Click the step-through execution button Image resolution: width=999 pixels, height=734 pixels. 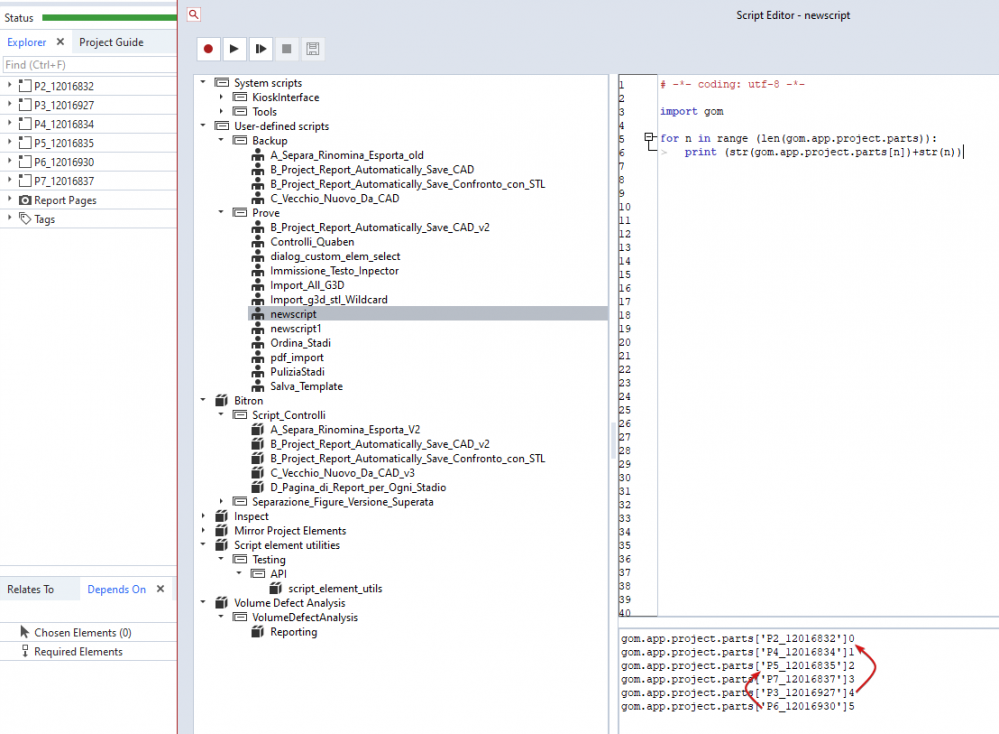[260, 48]
